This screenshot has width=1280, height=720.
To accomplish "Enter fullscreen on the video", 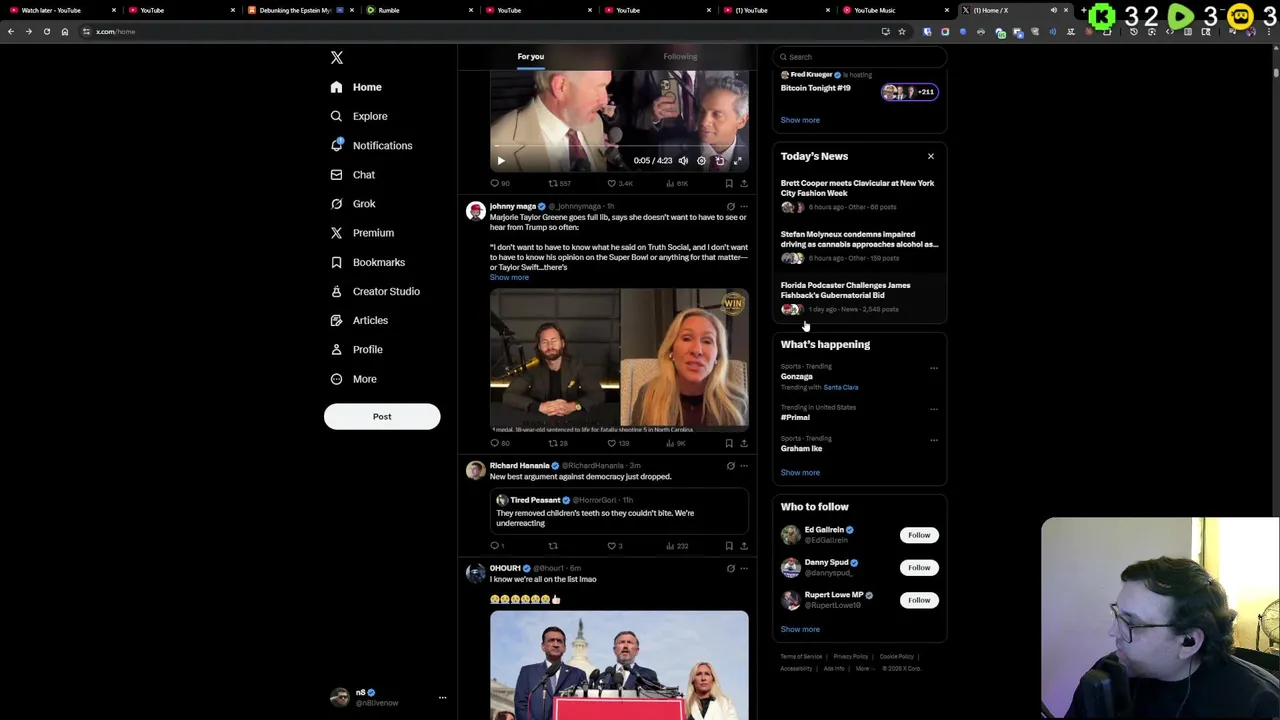I will pyautogui.click(x=737, y=160).
